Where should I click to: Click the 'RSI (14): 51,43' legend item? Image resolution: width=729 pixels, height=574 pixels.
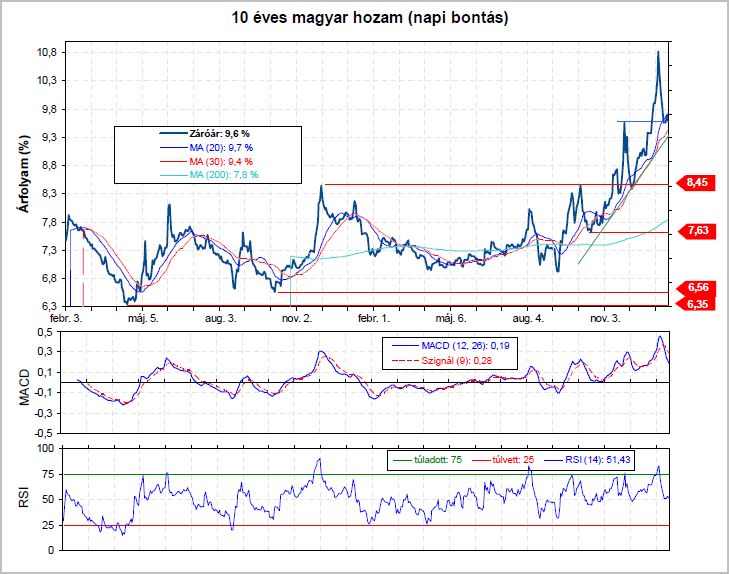[601, 460]
